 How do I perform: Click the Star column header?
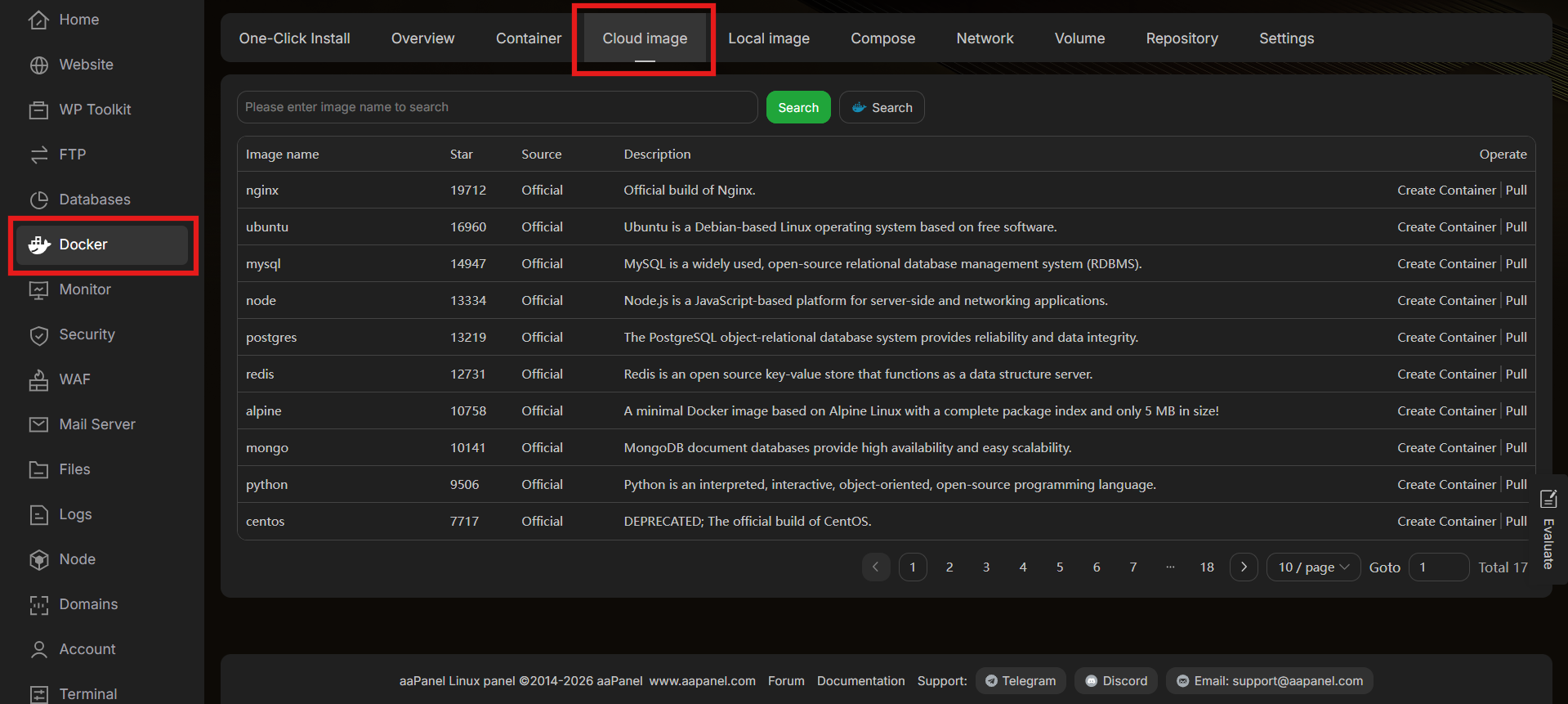pyautogui.click(x=462, y=154)
